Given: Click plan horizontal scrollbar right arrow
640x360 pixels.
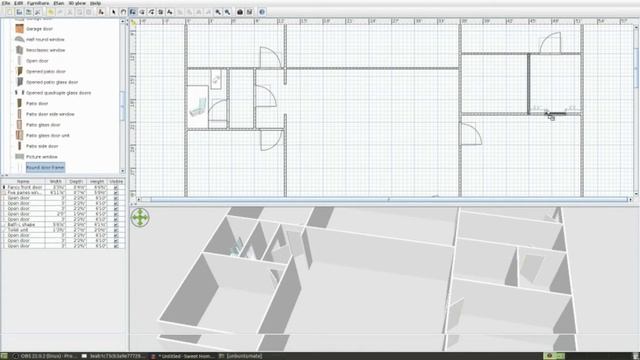Looking at the screenshot, I should [x=630, y=200].
